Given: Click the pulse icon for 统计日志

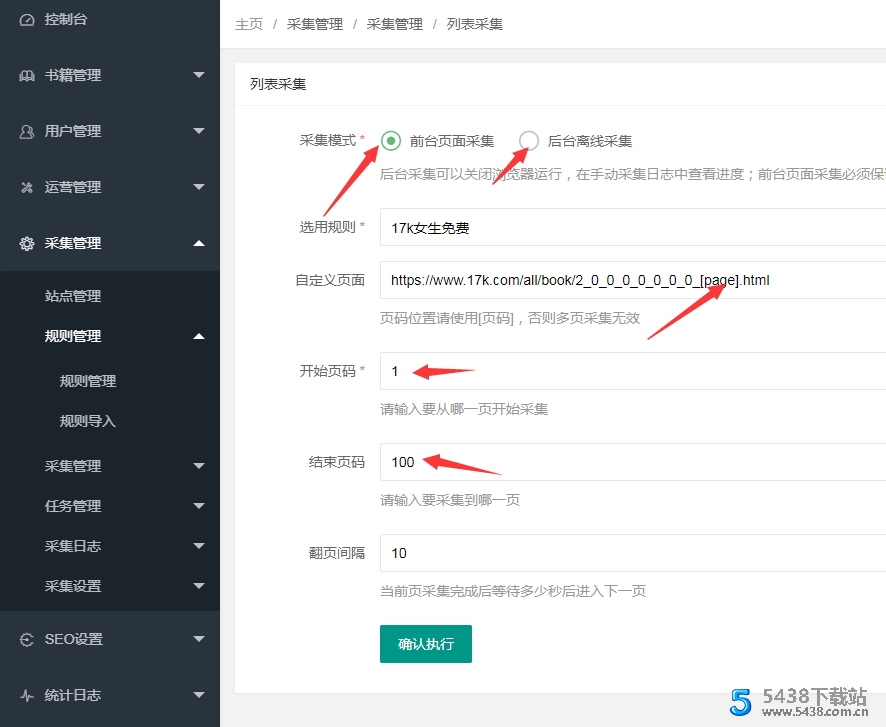Looking at the screenshot, I should coord(27,695).
